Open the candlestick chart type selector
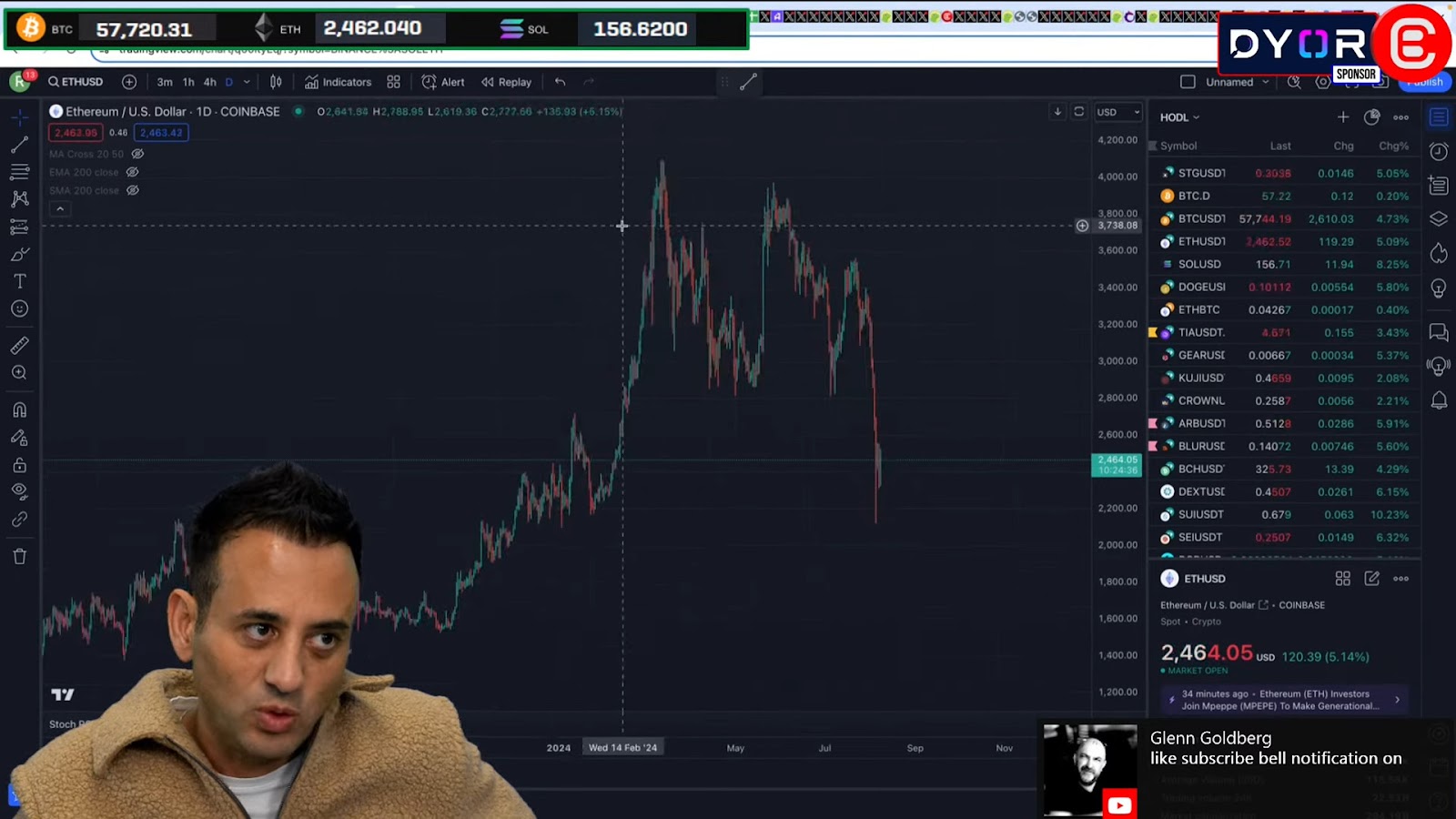This screenshot has height=819, width=1456. click(x=276, y=82)
